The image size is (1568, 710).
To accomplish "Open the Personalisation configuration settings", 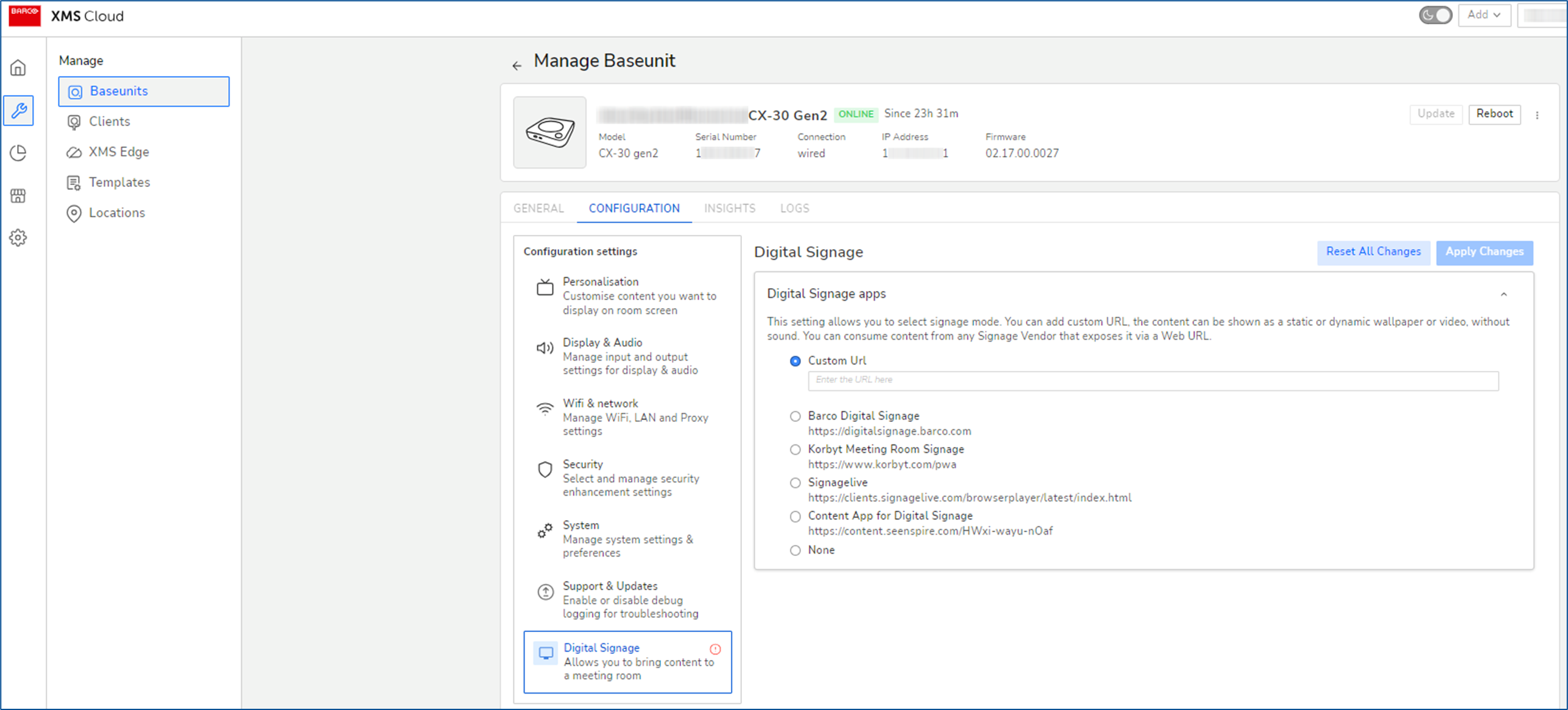I will 627,296.
